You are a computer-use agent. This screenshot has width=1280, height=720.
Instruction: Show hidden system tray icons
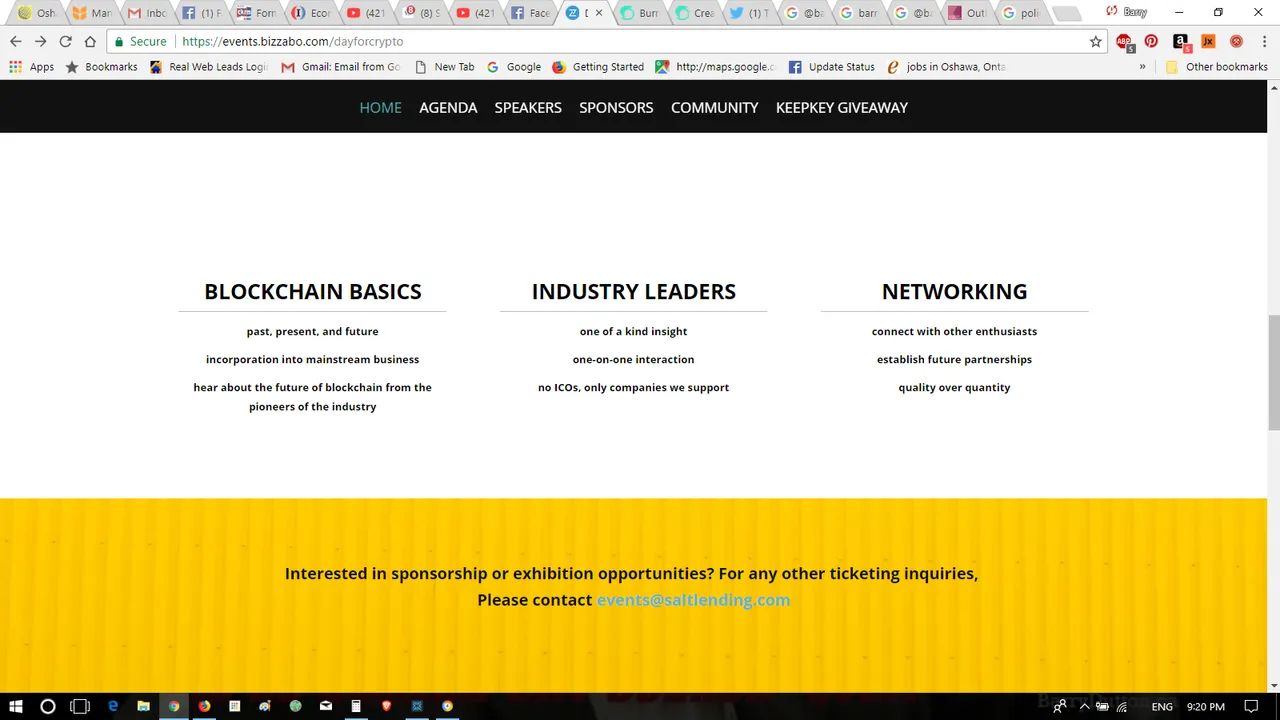(1084, 706)
